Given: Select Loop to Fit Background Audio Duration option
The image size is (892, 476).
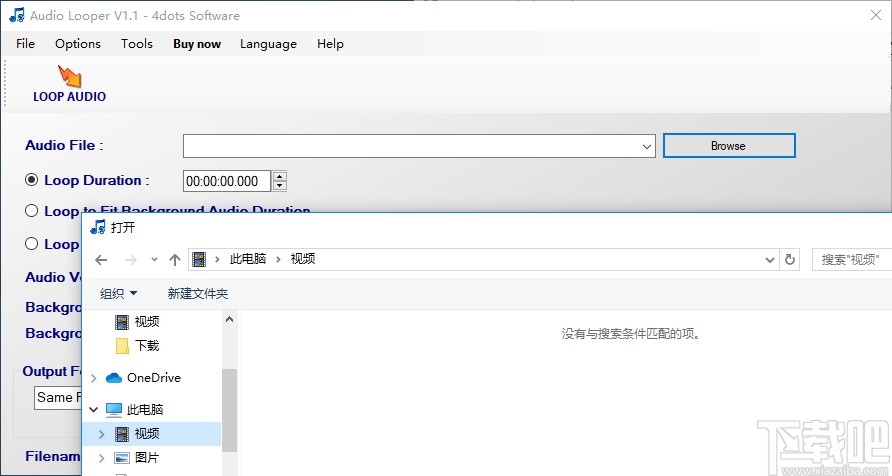Looking at the screenshot, I should (x=31, y=210).
